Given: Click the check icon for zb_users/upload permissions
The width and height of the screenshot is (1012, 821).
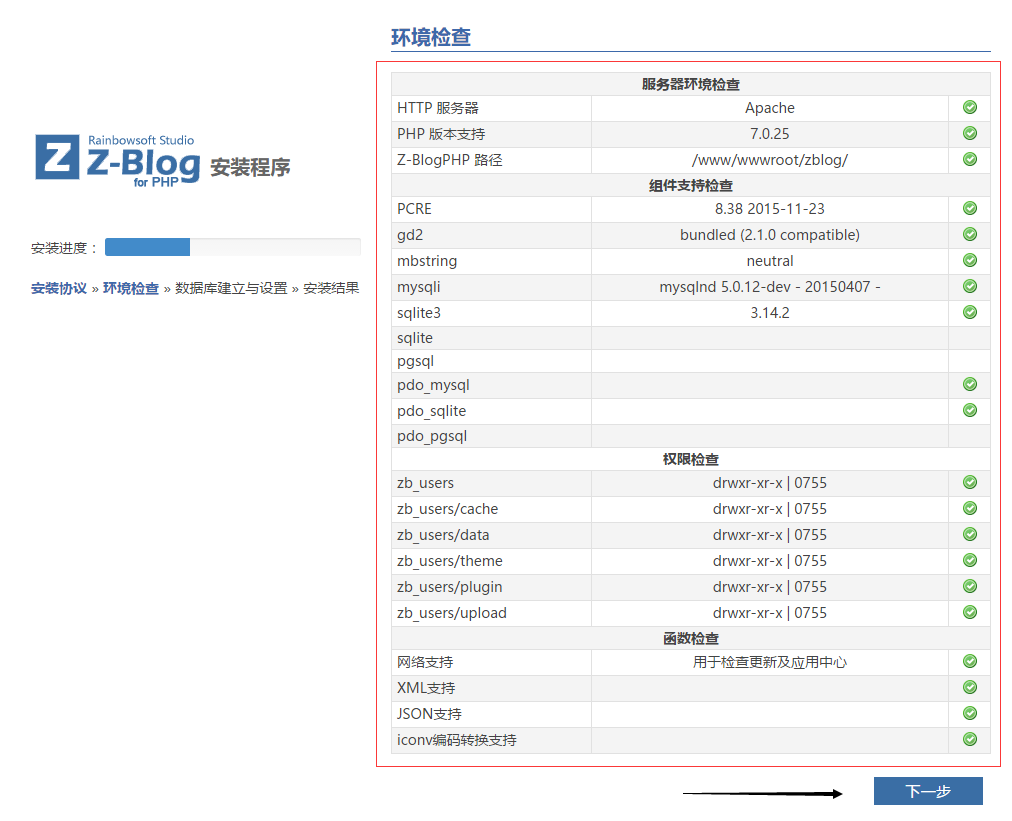Looking at the screenshot, I should 969,613.
